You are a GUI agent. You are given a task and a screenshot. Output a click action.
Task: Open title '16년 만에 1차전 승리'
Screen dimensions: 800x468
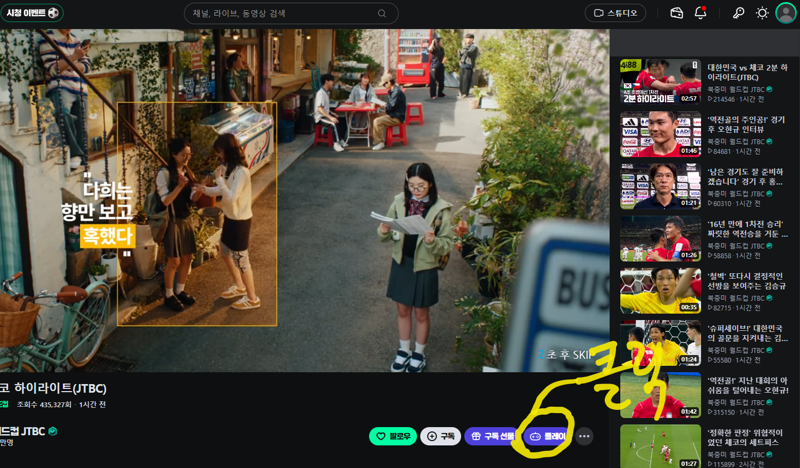coord(747,229)
